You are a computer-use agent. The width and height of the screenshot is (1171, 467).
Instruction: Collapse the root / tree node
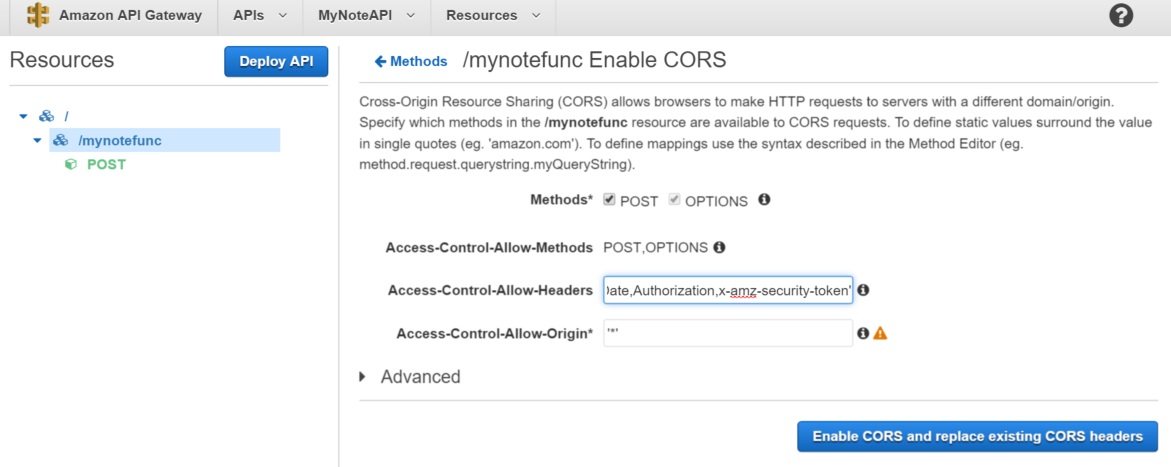pyautogui.click(x=23, y=117)
